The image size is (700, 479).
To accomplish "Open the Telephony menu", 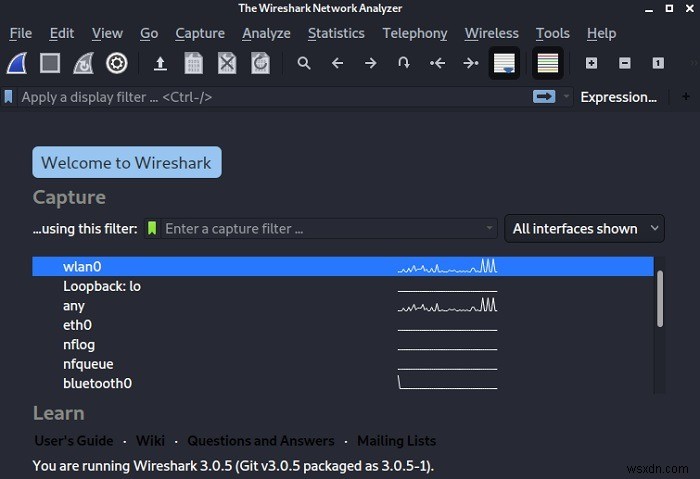I will [x=415, y=33].
